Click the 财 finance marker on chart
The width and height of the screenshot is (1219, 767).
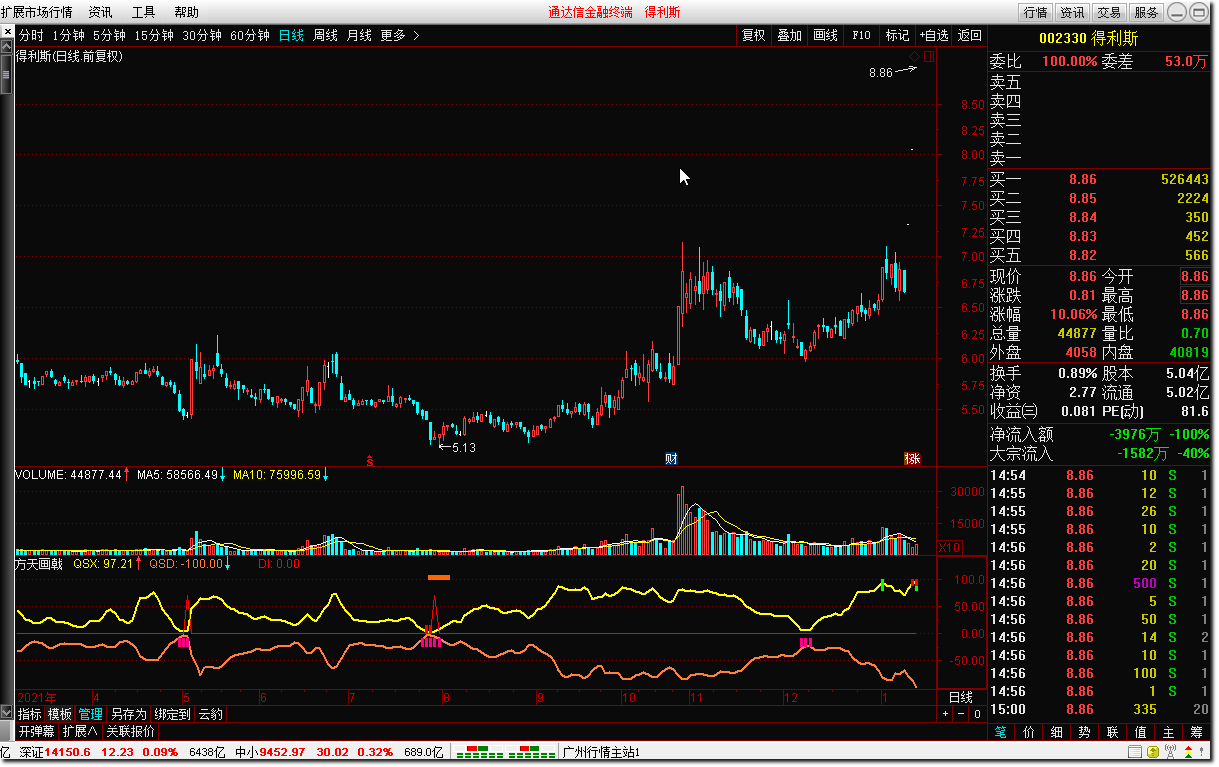(x=672, y=459)
